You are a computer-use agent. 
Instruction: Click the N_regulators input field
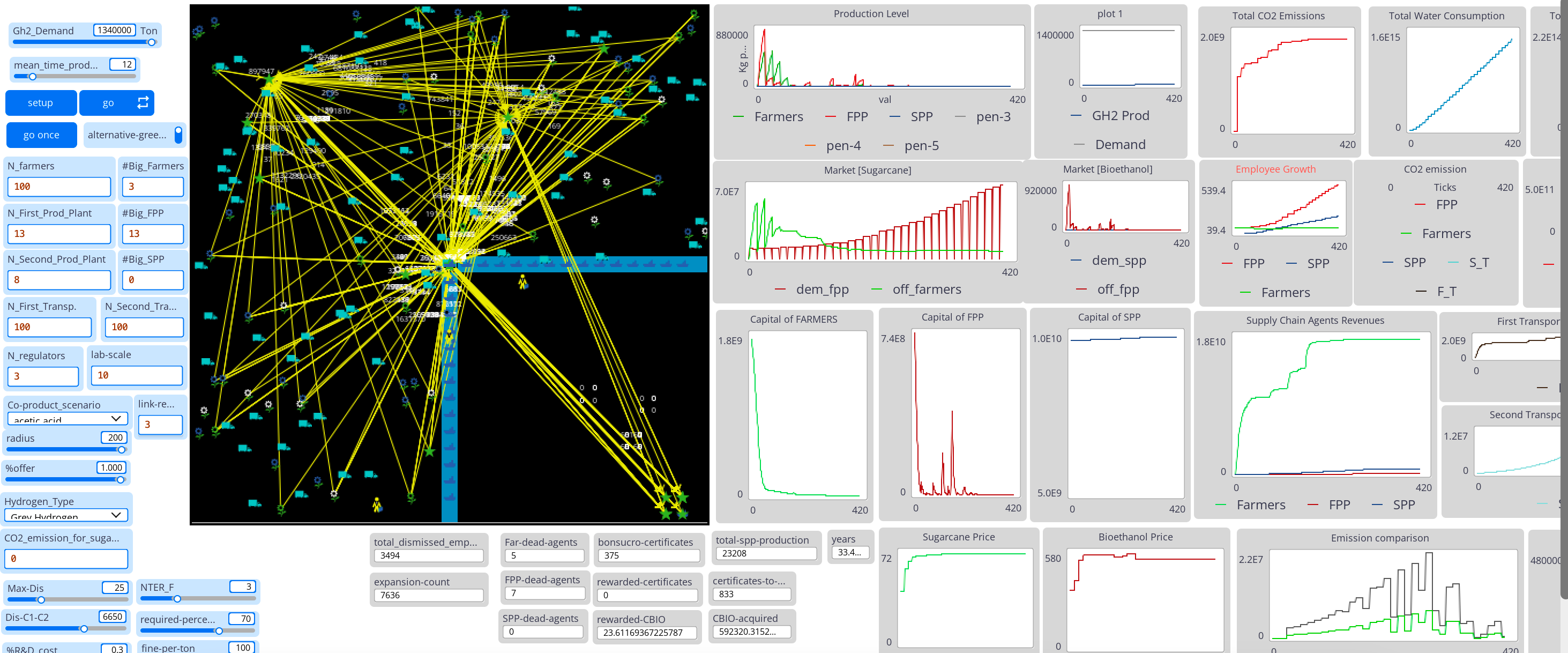(43, 376)
